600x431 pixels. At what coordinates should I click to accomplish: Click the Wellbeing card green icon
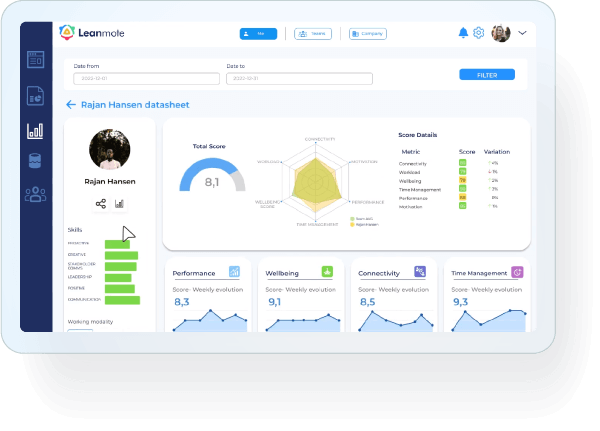click(327, 271)
